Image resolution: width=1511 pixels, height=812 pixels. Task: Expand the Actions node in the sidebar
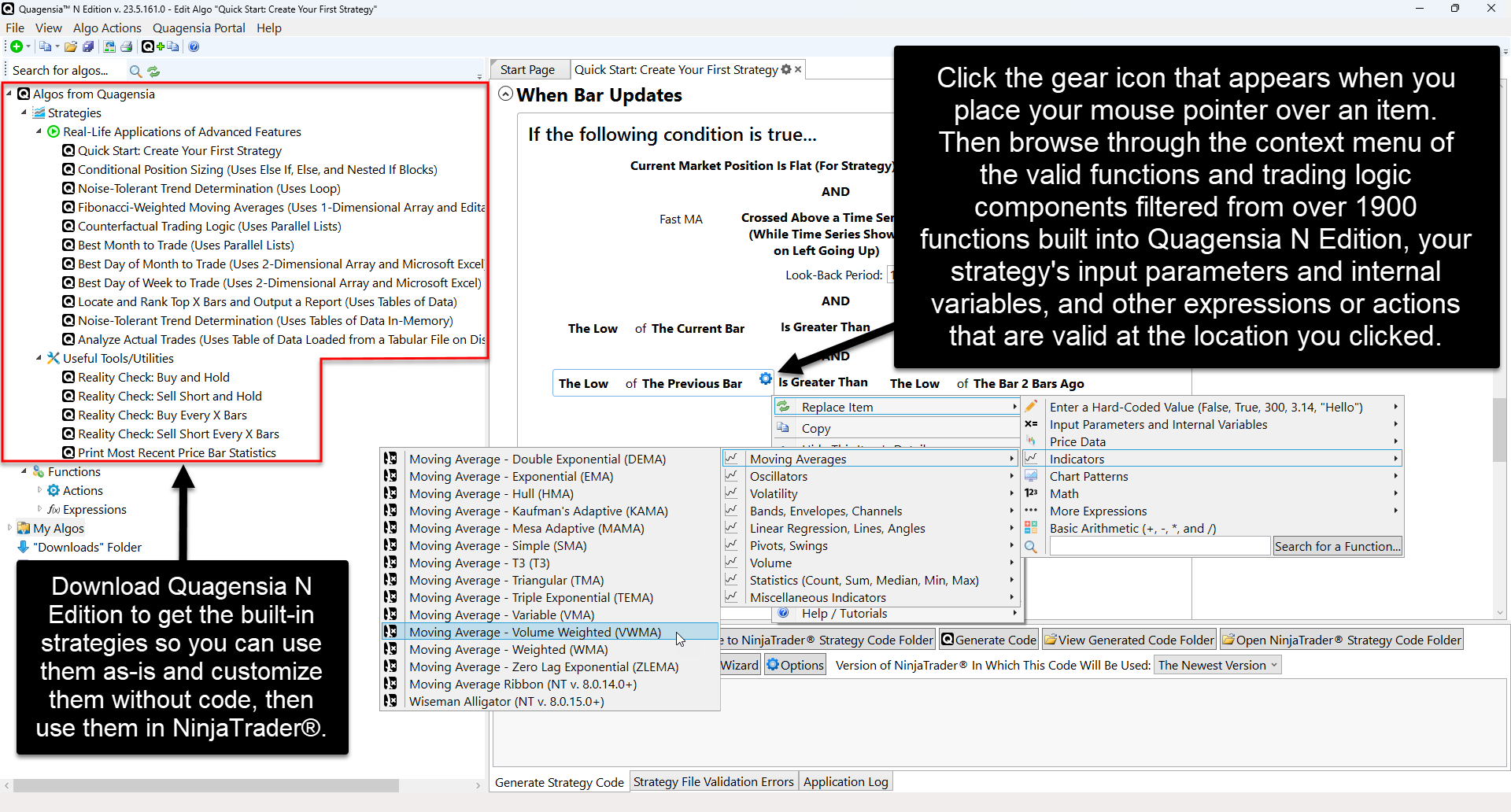tap(41, 489)
